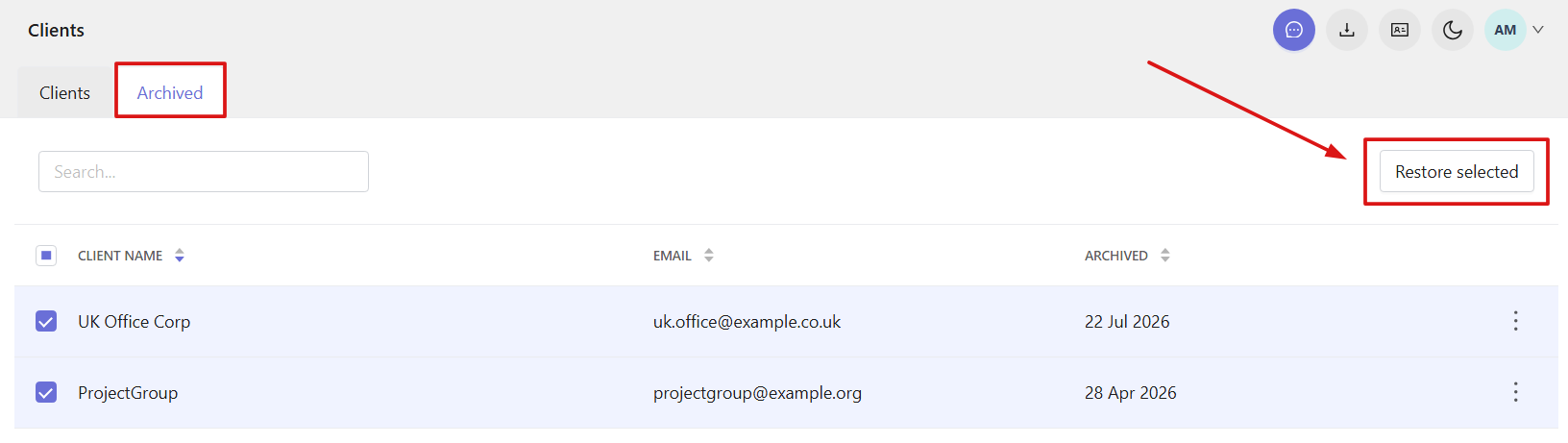The image size is (1568, 443).
Task: Click the Restore selected button
Action: tap(1457, 172)
